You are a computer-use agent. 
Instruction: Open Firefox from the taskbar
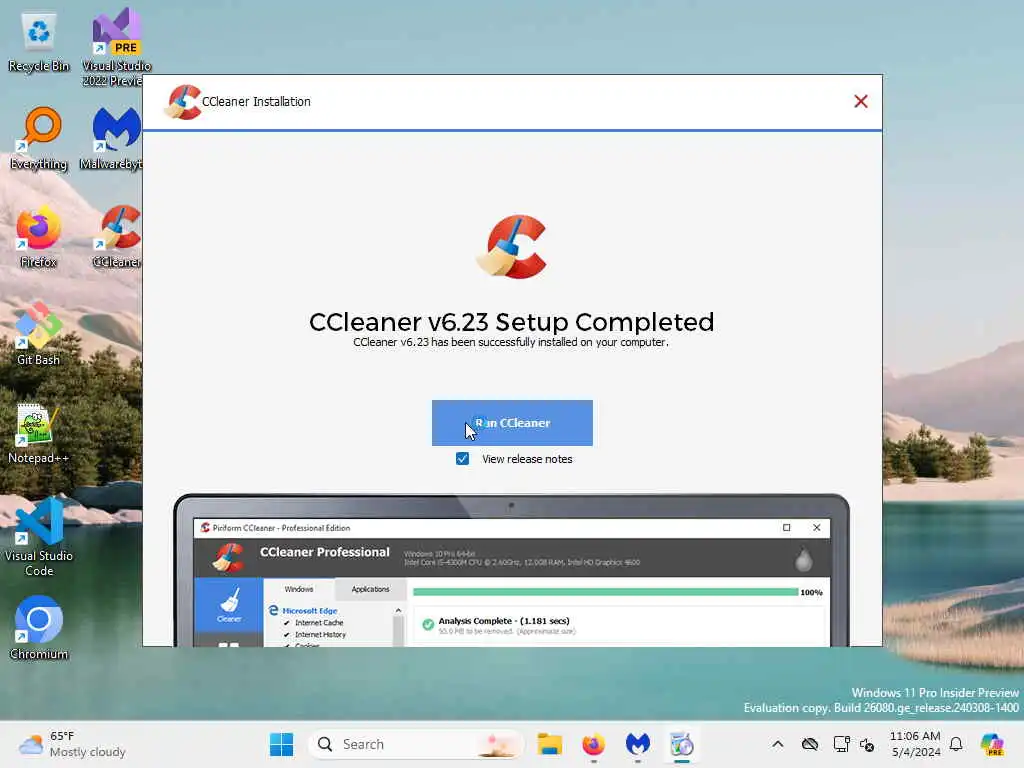pos(594,744)
